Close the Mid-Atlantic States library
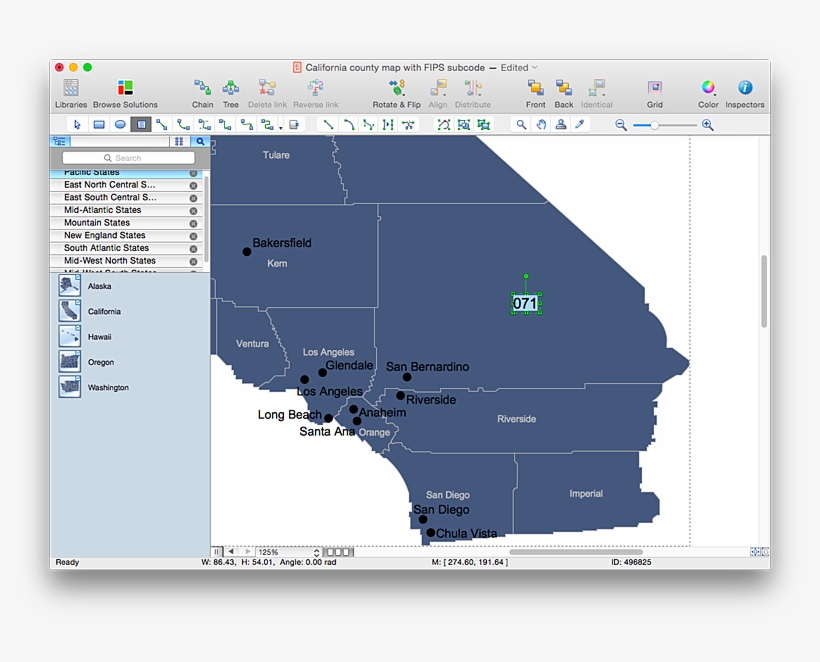This screenshot has height=662, width=820. 193,211
